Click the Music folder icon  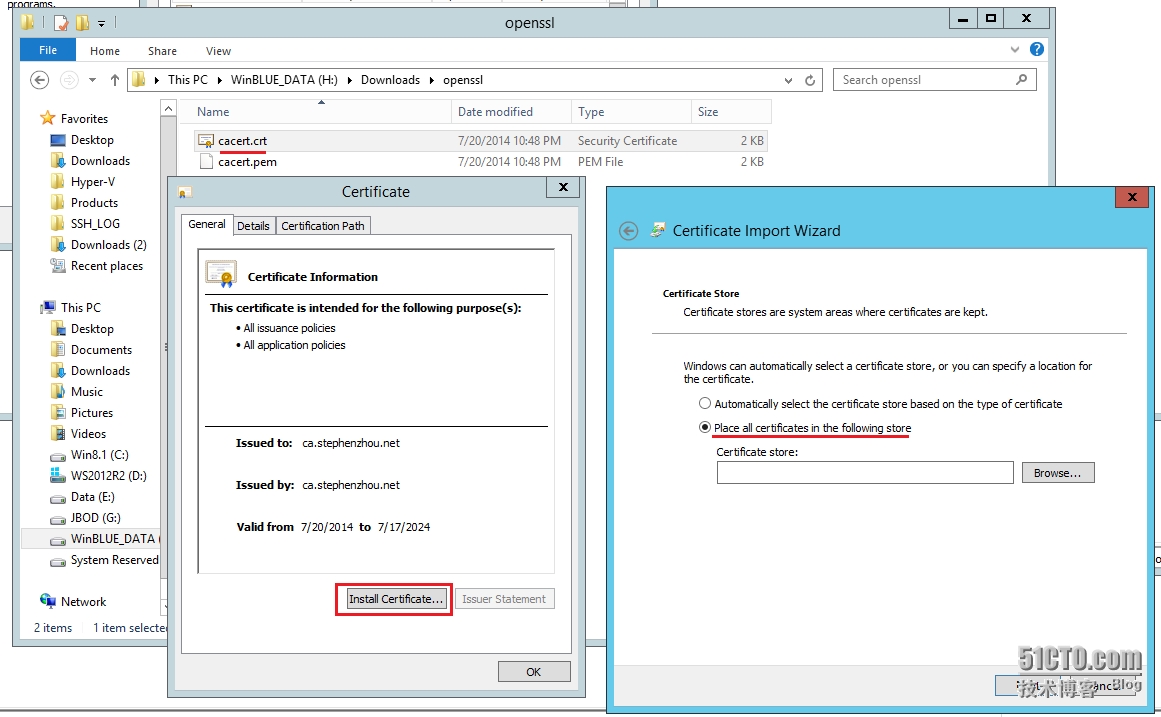click(58, 391)
